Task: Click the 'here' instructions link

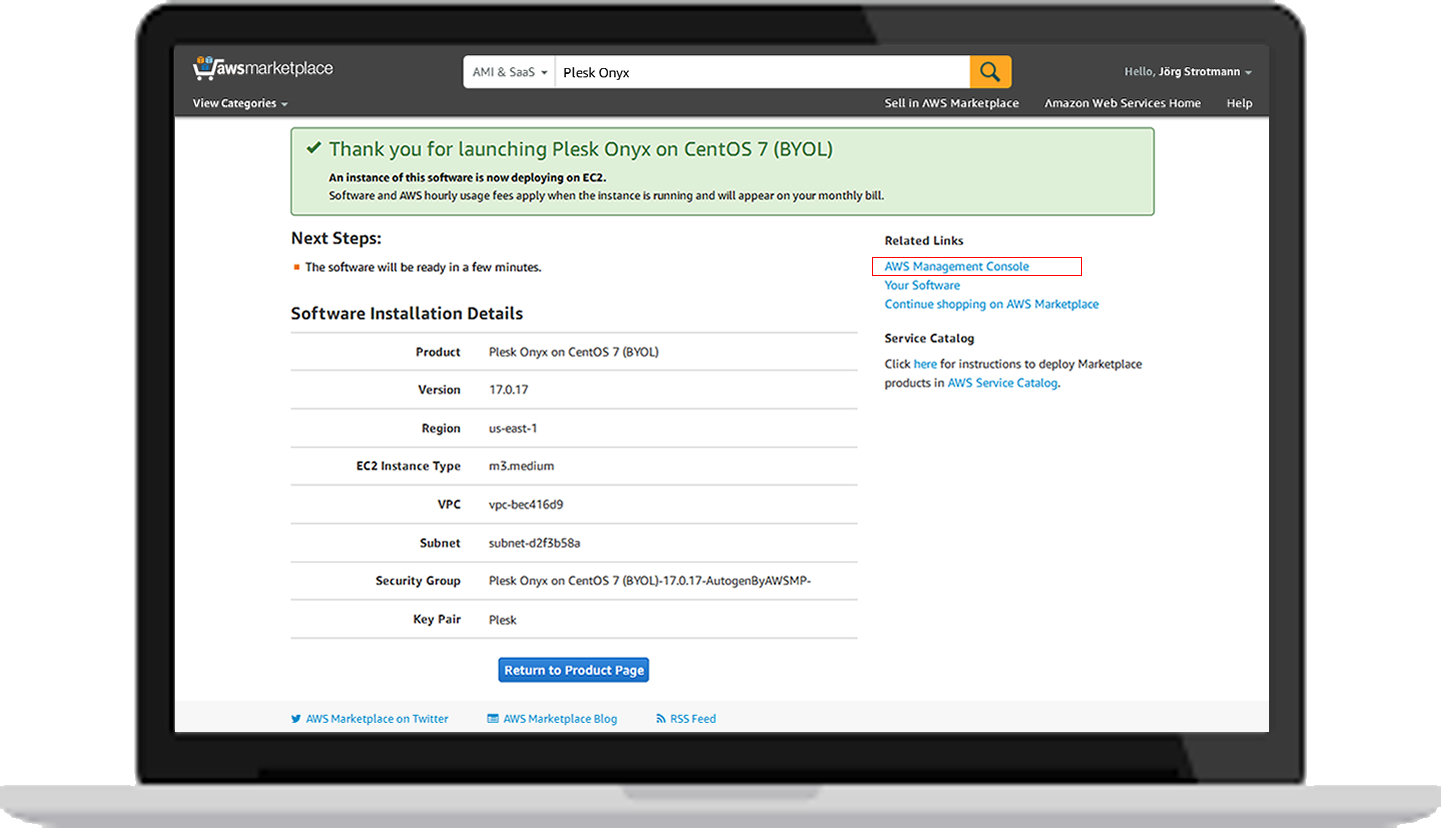Action: 925,364
